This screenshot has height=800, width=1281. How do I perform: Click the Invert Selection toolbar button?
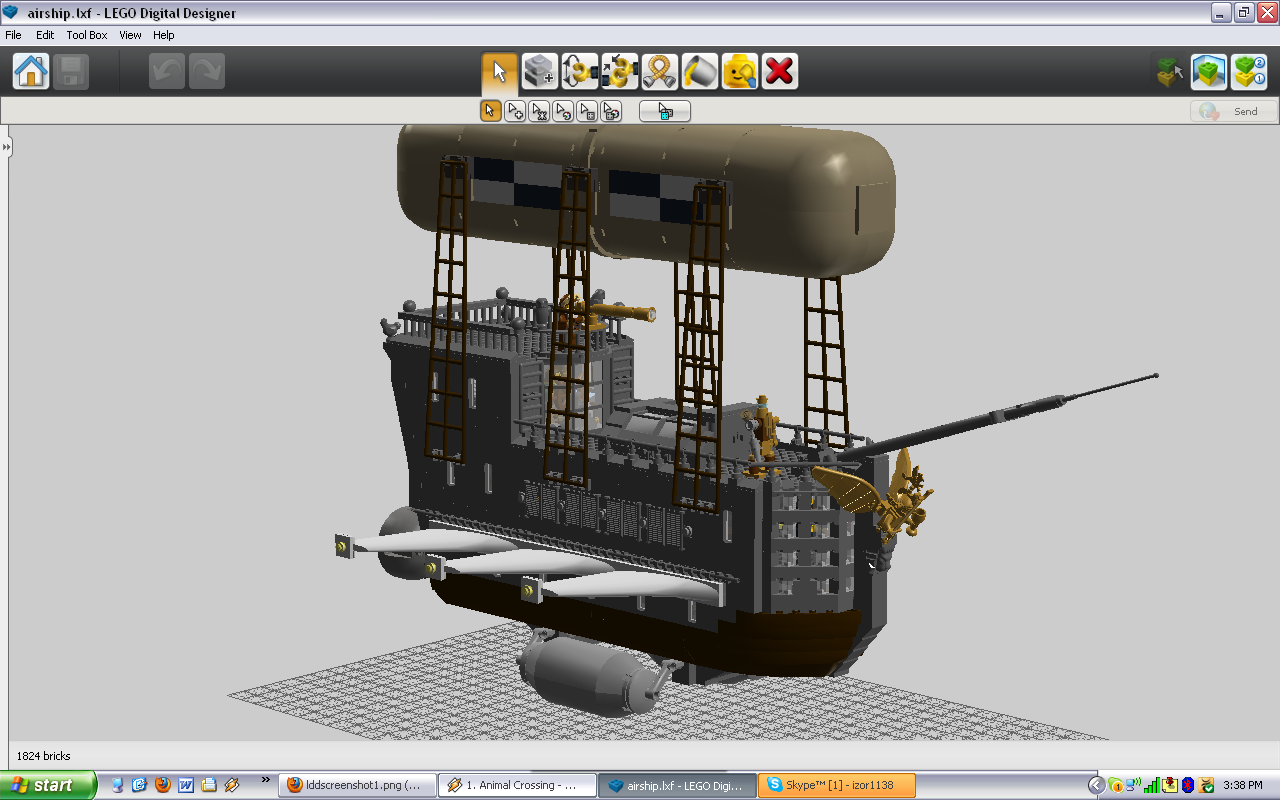point(665,111)
